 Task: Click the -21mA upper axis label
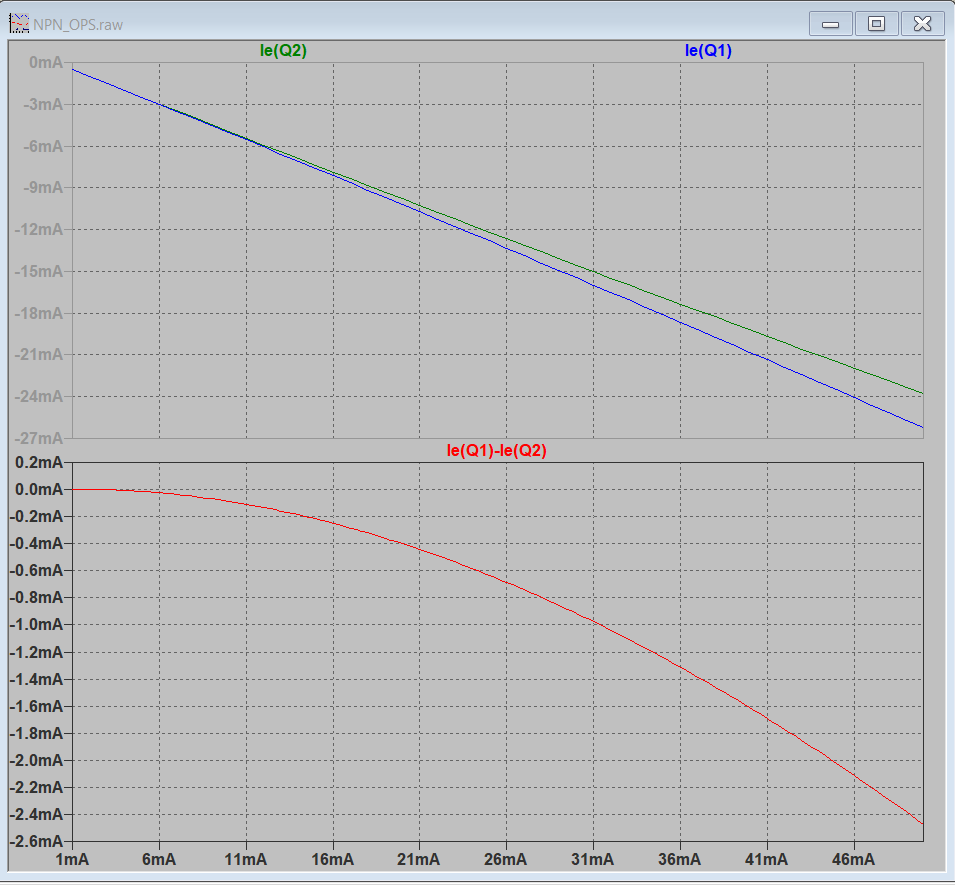tap(38, 354)
